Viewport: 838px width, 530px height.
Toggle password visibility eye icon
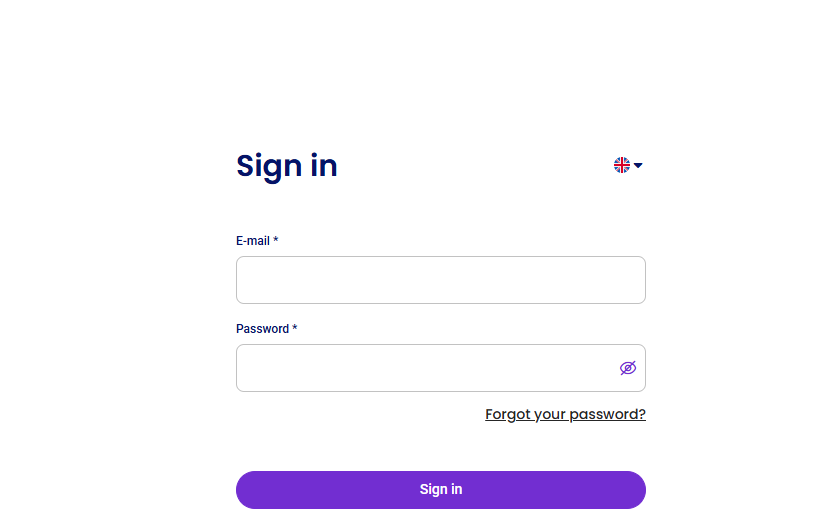point(628,368)
